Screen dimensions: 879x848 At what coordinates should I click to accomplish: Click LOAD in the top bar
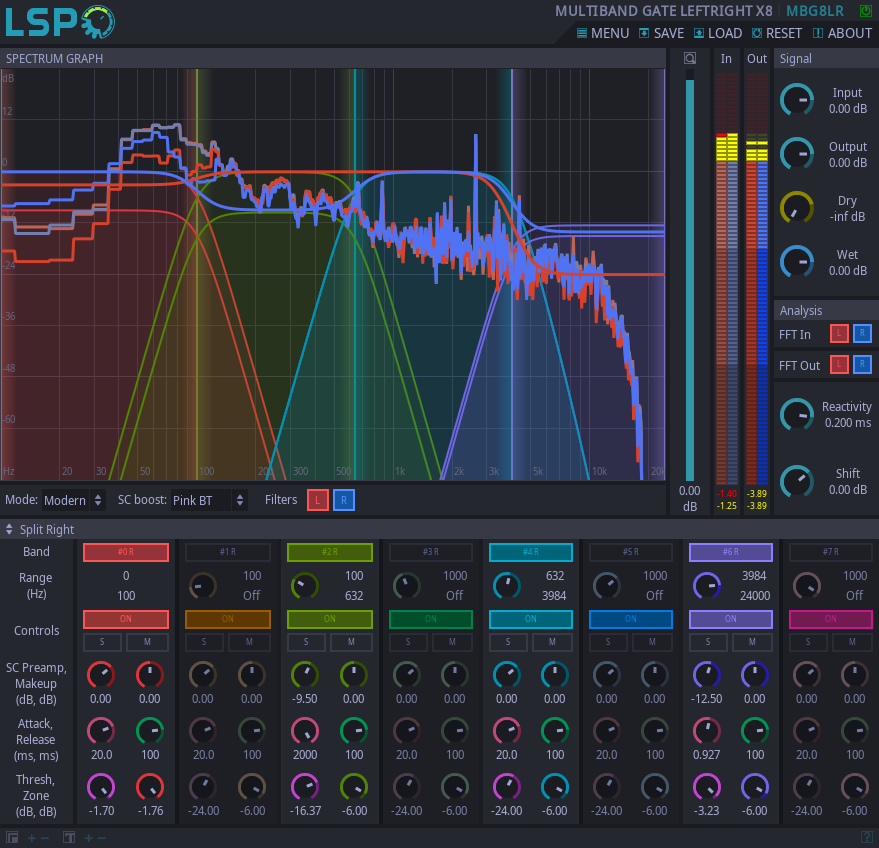tap(718, 34)
